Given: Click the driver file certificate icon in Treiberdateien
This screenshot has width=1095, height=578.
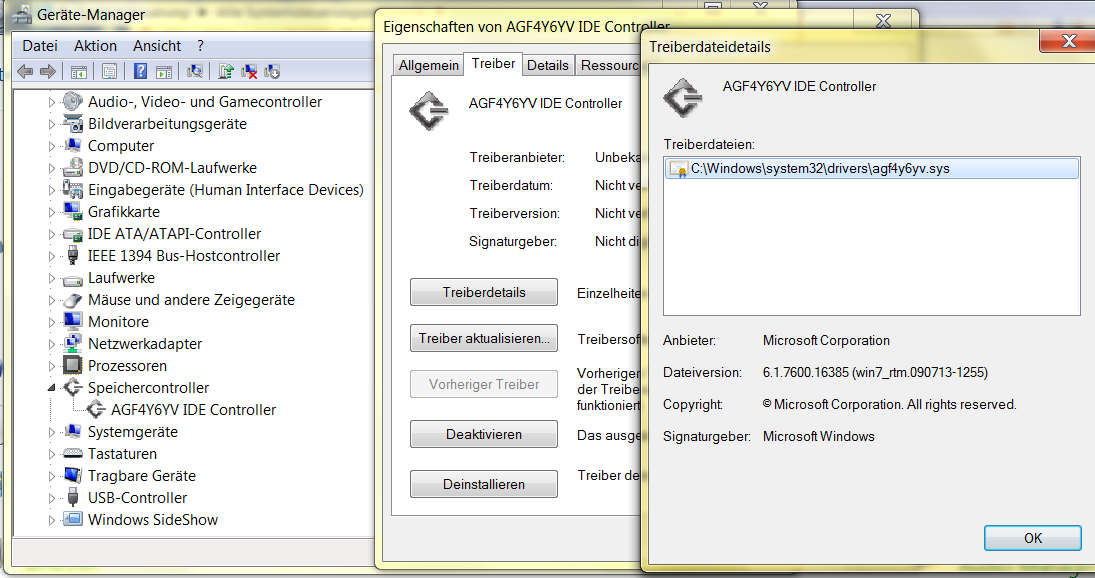Looking at the screenshot, I should (x=677, y=169).
